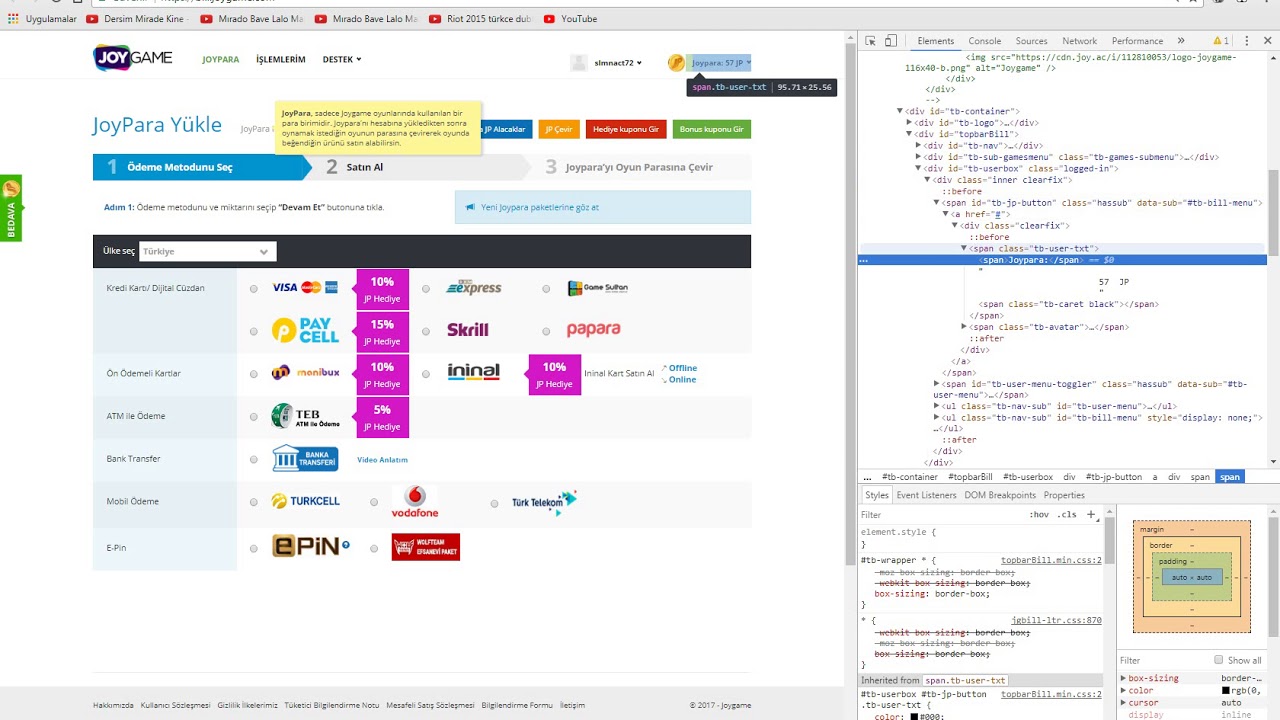1280x720 pixels.
Task: Open the Network tab in DevTools
Action: coord(1079,41)
